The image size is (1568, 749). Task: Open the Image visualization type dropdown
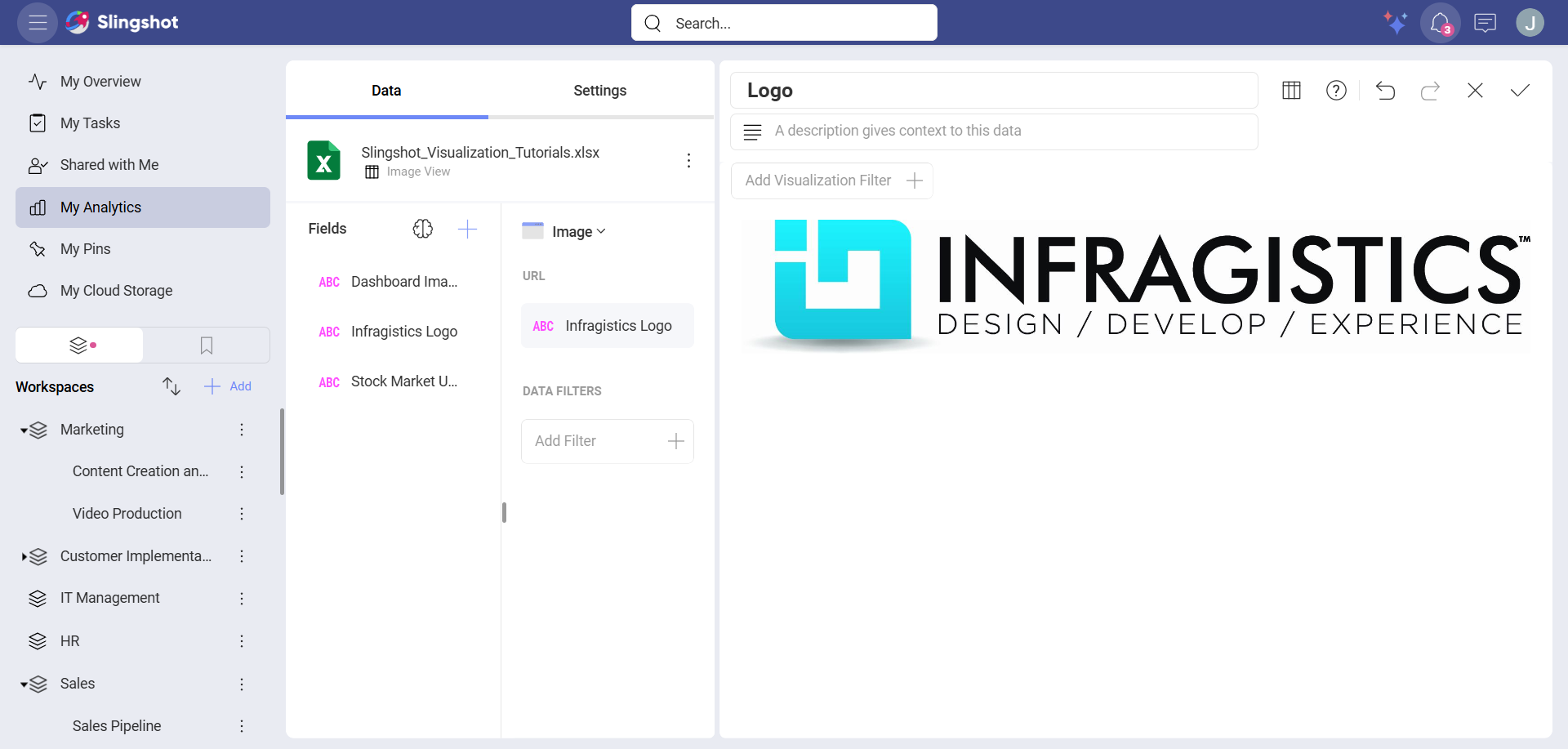click(x=565, y=231)
